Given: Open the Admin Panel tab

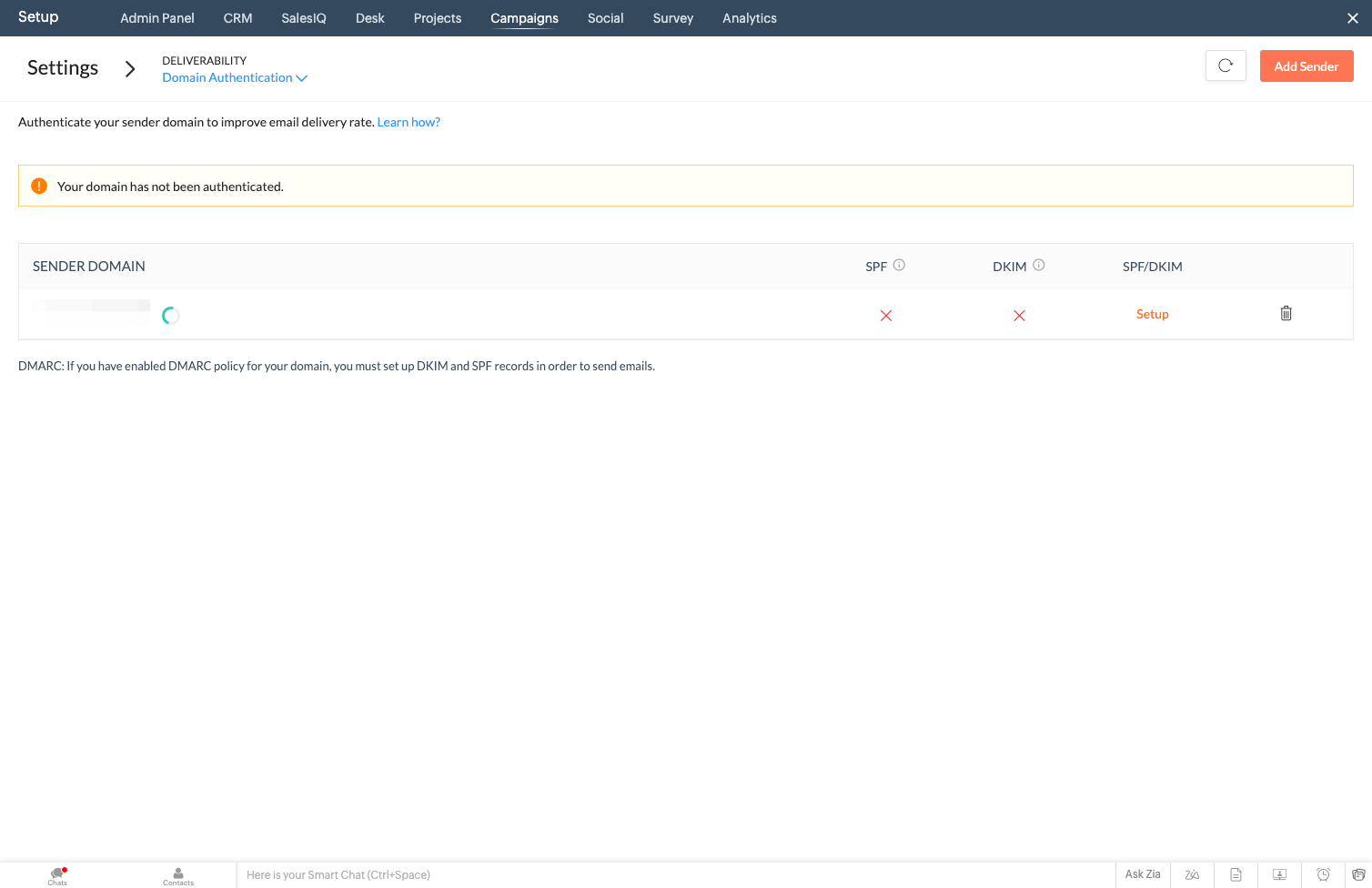Looking at the screenshot, I should click(x=157, y=18).
